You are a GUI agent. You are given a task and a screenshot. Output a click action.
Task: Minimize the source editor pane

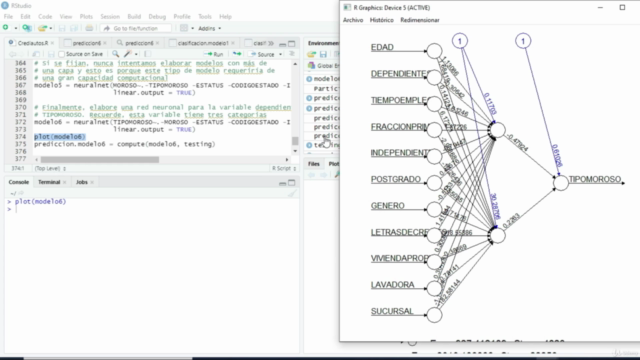pos(282,44)
